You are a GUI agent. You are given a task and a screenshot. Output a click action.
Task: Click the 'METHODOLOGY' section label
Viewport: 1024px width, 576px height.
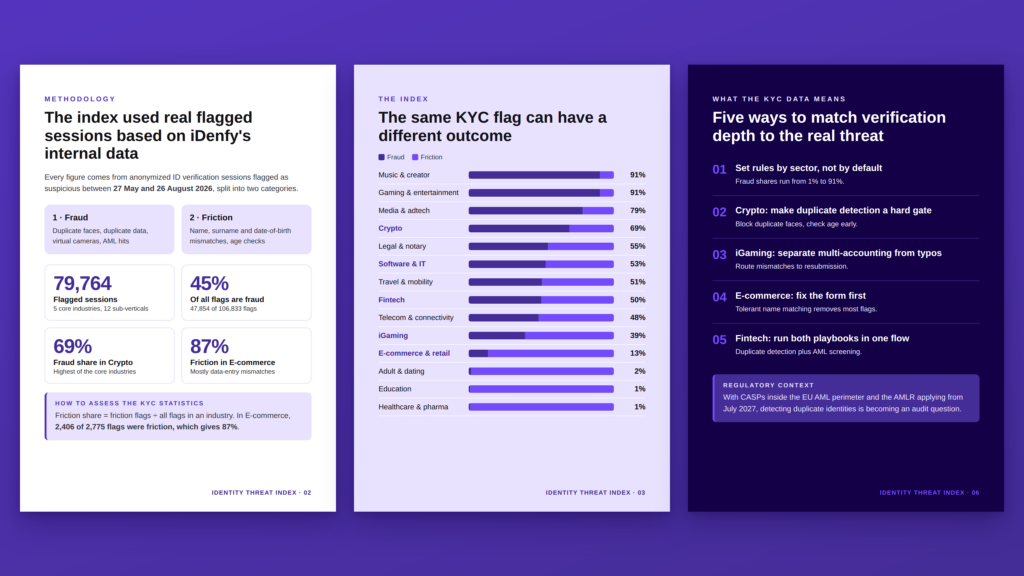80,99
